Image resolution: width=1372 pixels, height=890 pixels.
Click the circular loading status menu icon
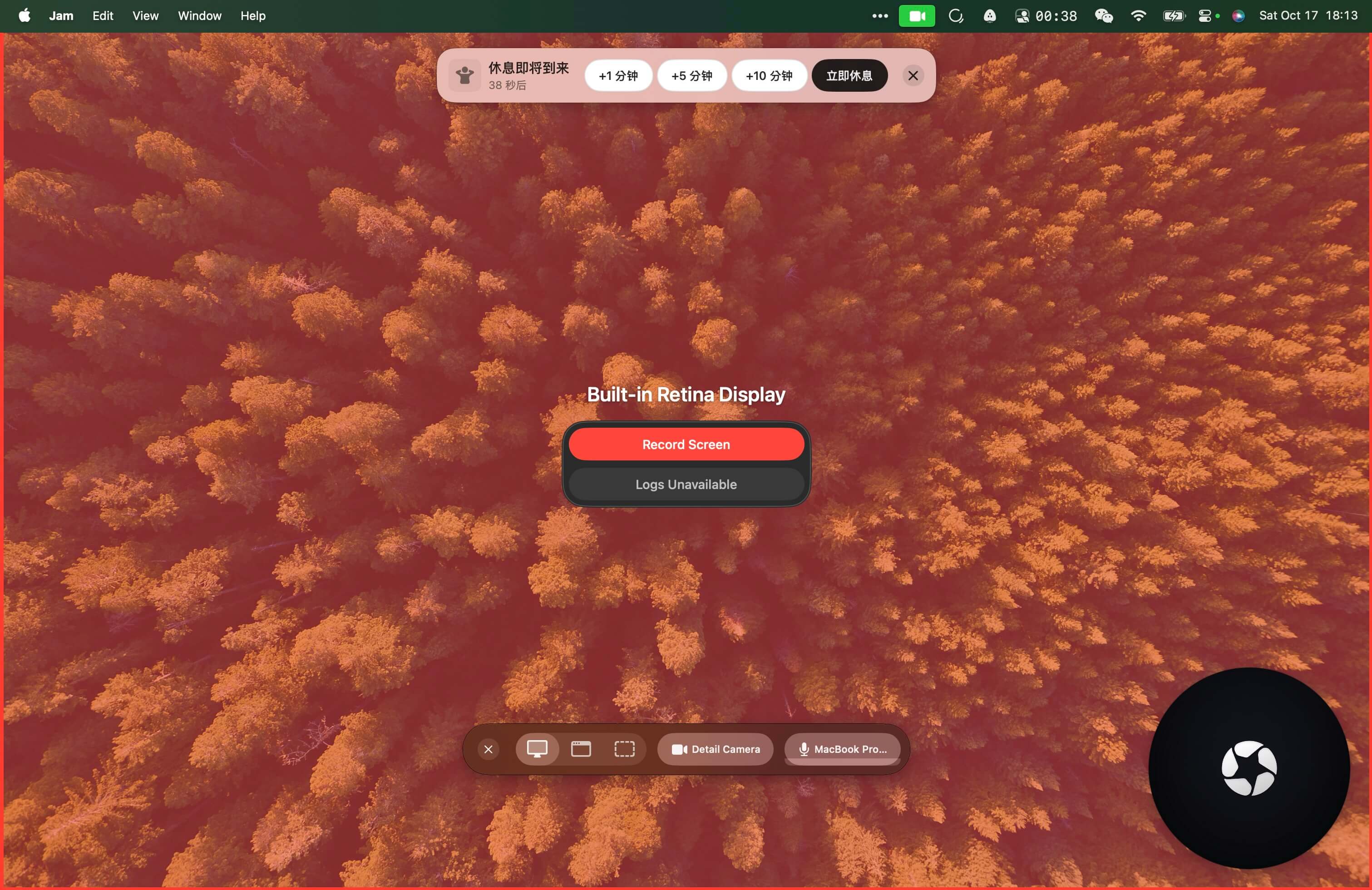(956, 16)
